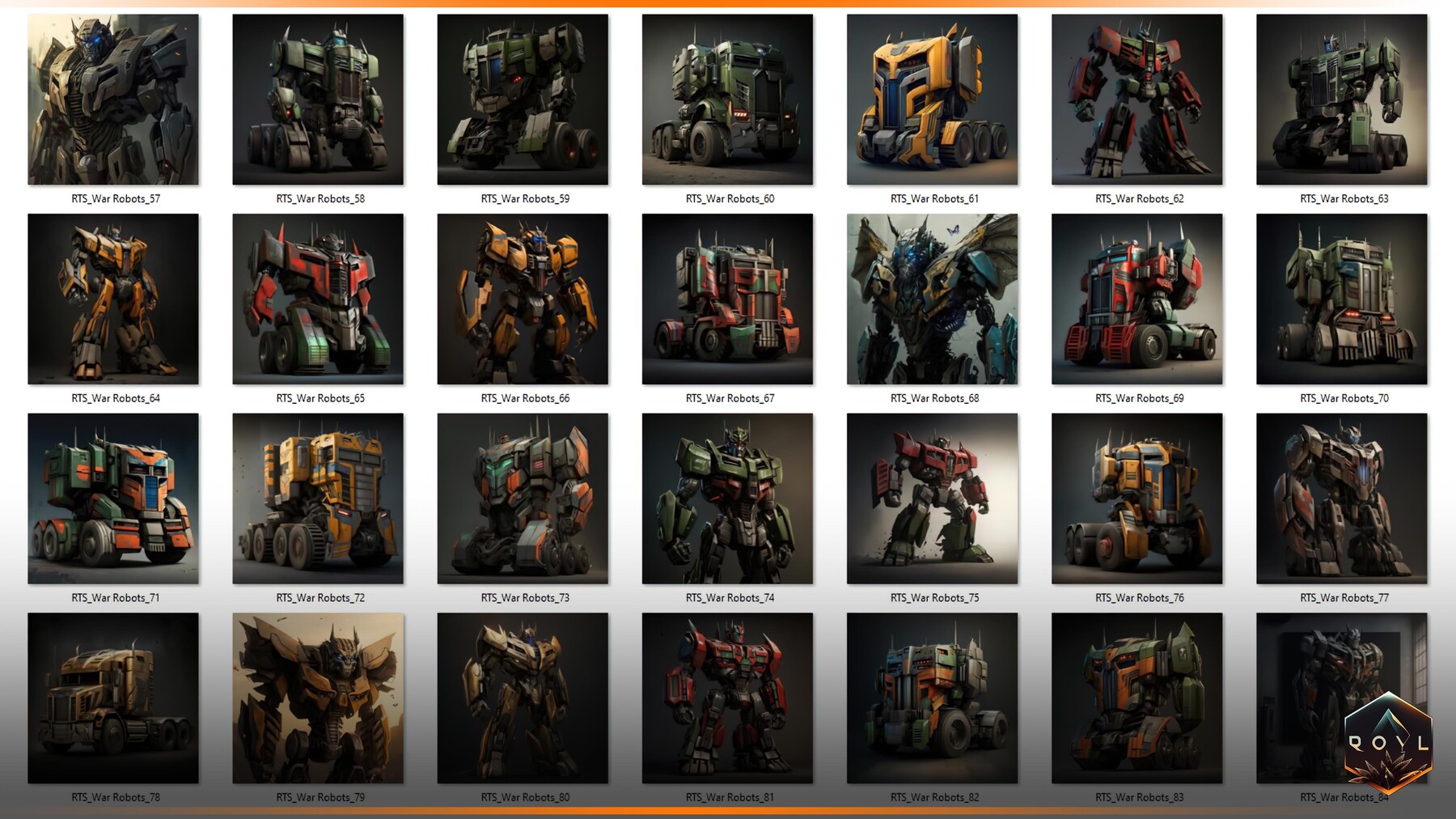Click the label RTS_War Robots_66

point(525,398)
